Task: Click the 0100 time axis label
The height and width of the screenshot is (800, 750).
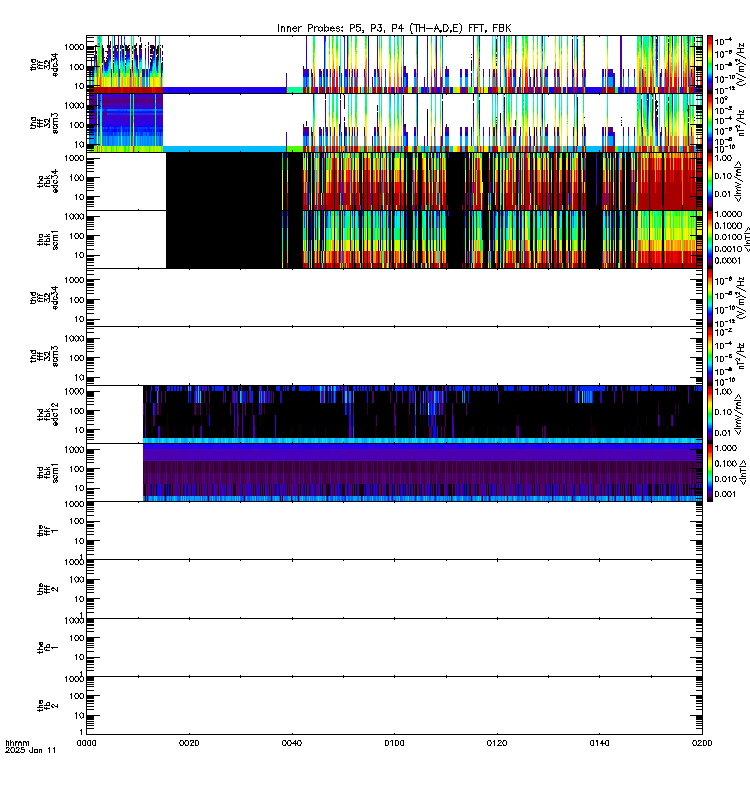Action: [394, 743]
